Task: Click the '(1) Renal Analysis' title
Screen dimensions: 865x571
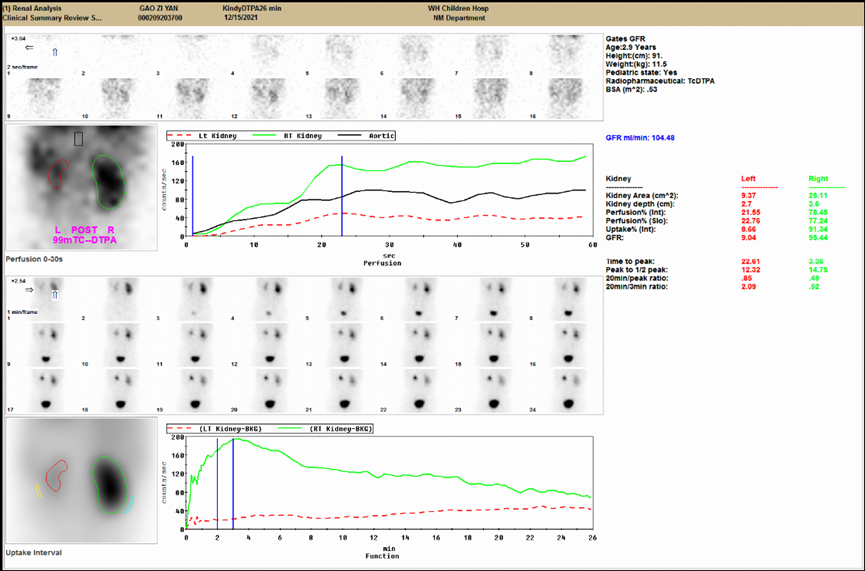Action: (32, 9)
